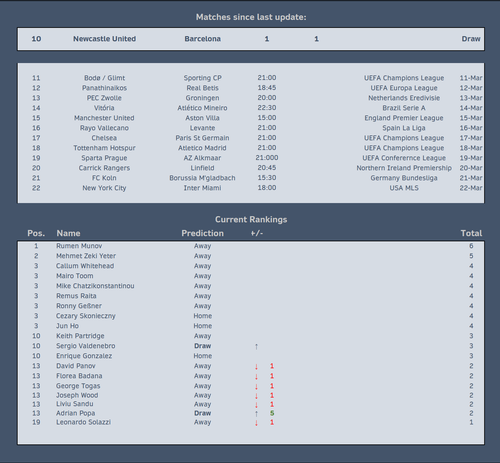Image resolution: width=500 pixels, height=463 pixels.
Task: Select Newcastle United in the result row
Action: coord(104,39)
